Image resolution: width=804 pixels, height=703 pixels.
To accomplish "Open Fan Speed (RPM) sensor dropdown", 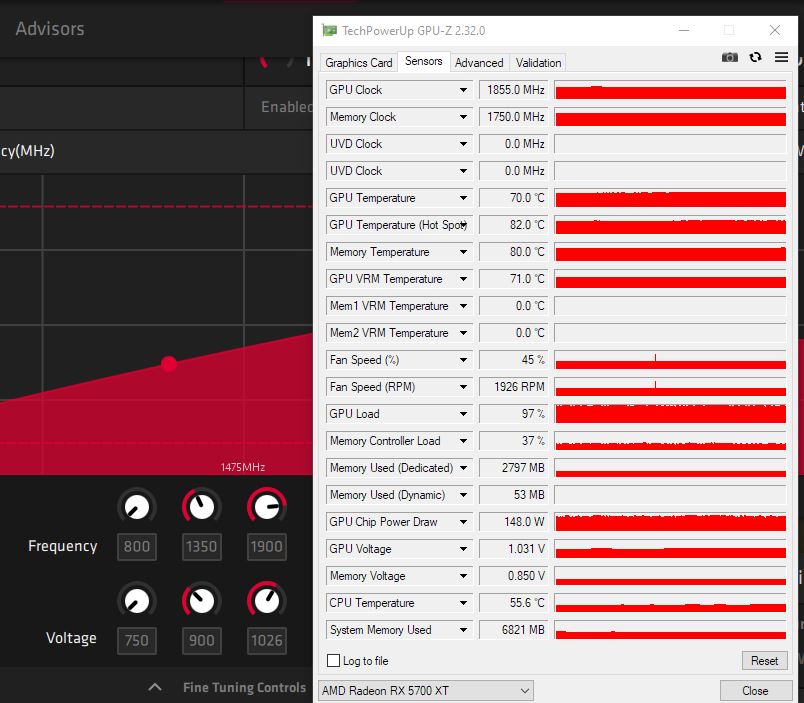I will tap(463, 387).
